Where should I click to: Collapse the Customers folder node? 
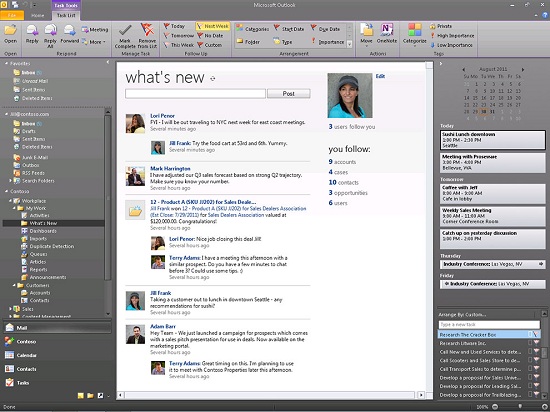click(14, 285)
